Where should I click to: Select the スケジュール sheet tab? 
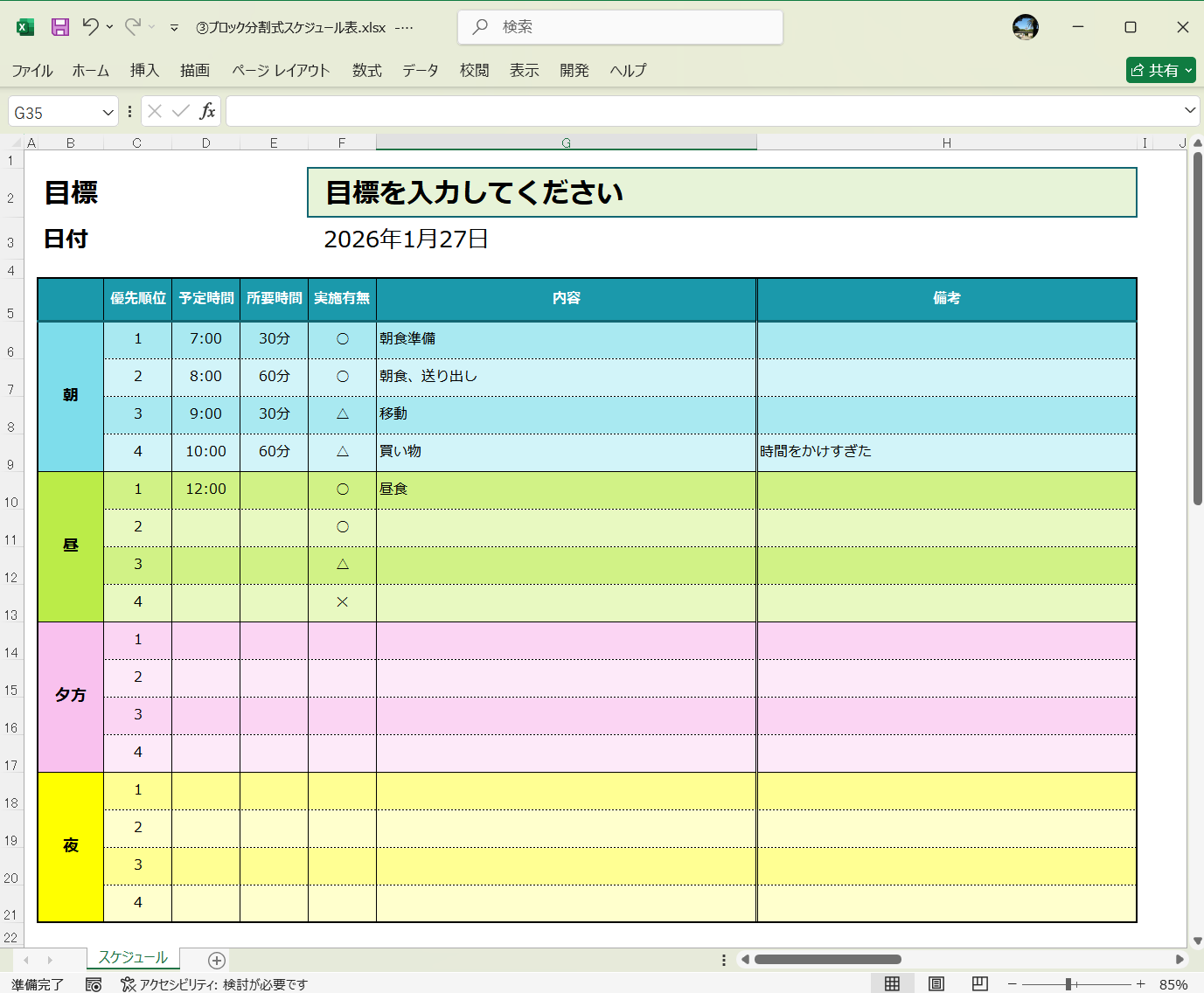click(133, 958)
